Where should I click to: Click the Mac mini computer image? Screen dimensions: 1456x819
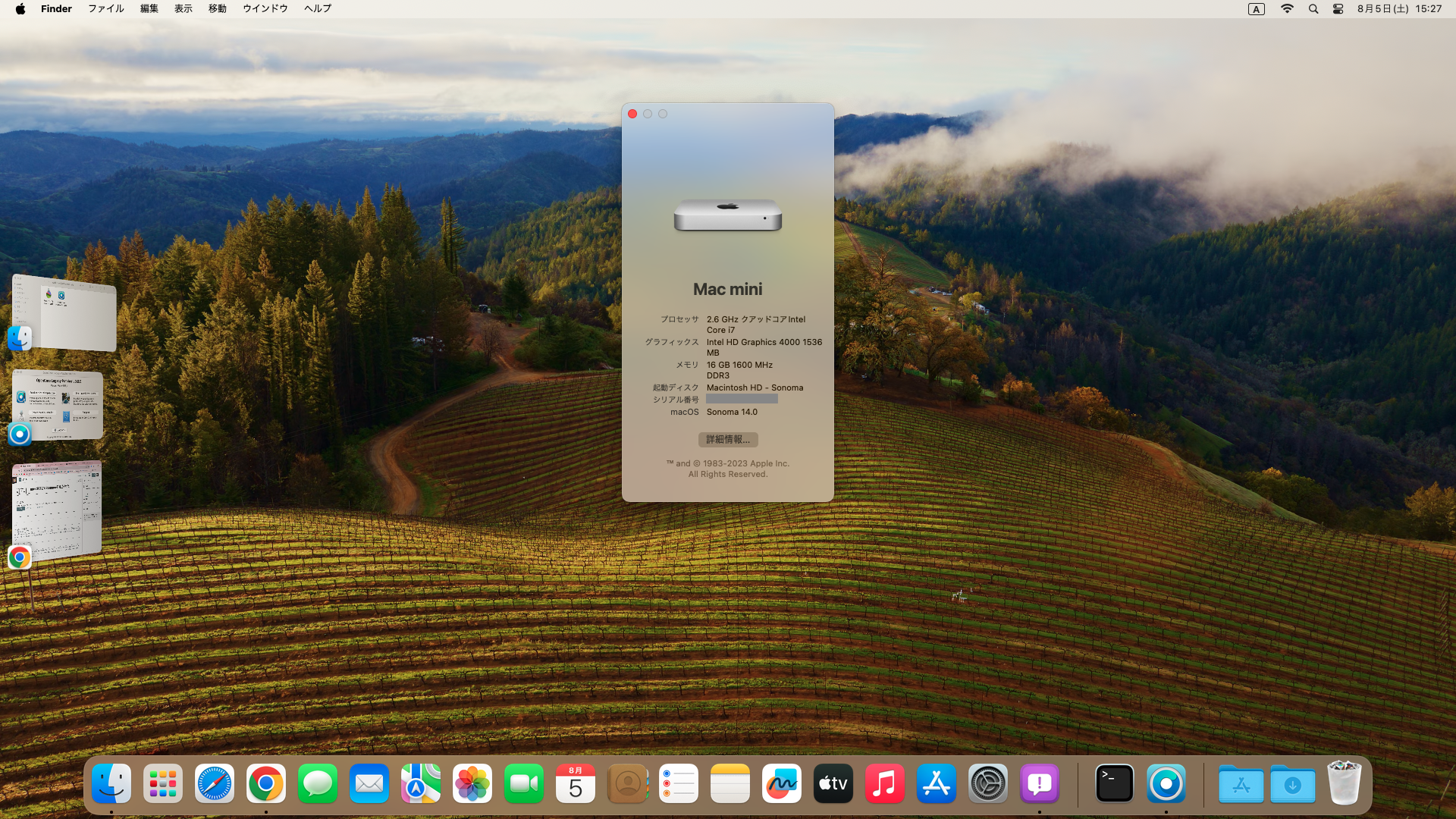point(728,215)
